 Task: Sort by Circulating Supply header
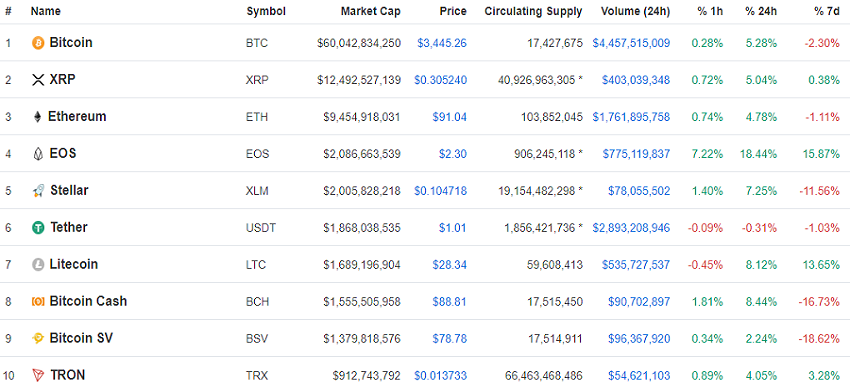(x=533, y=11)
